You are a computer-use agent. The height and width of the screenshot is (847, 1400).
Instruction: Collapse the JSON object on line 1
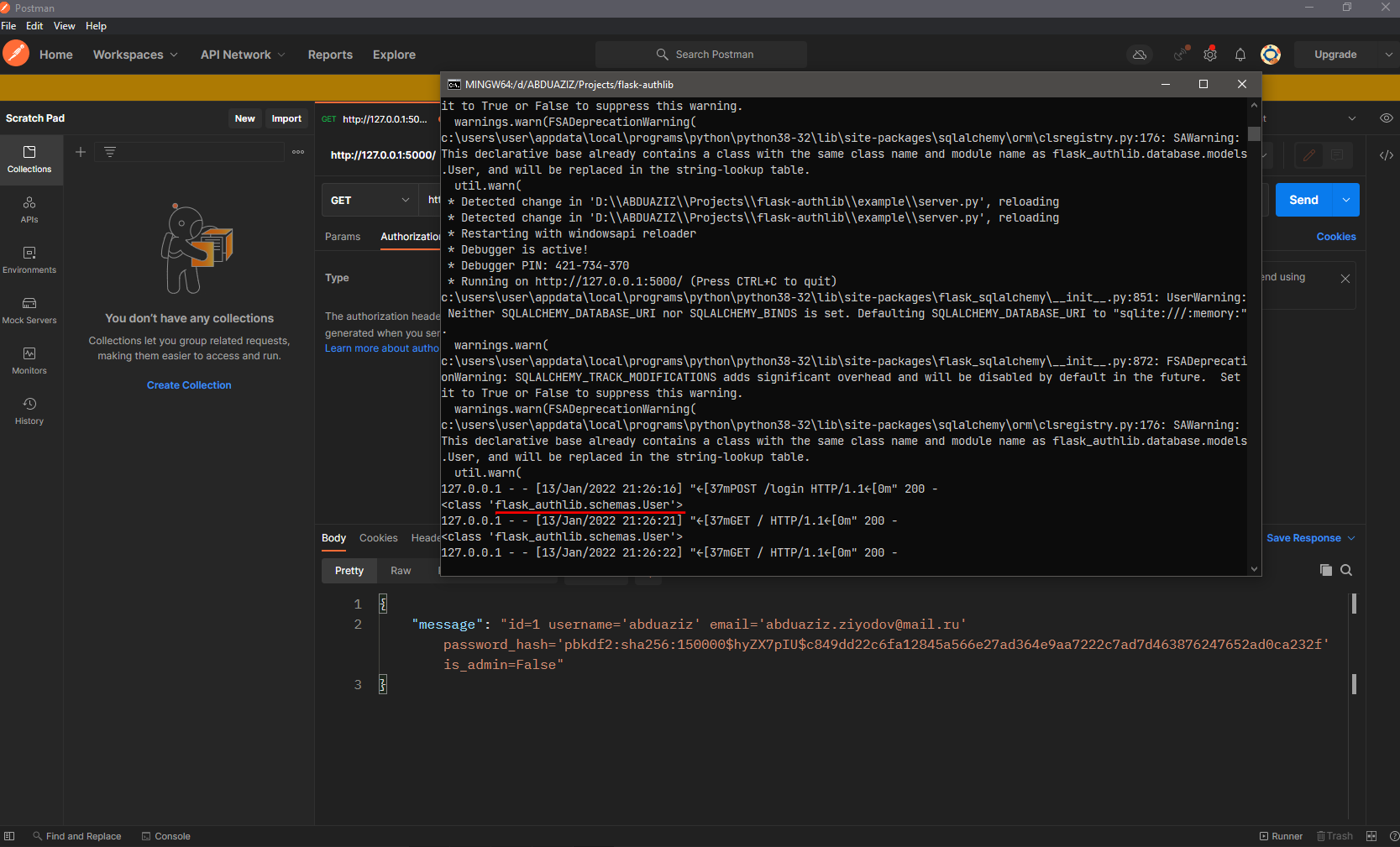pyautogui.click(x=383, y=604)
